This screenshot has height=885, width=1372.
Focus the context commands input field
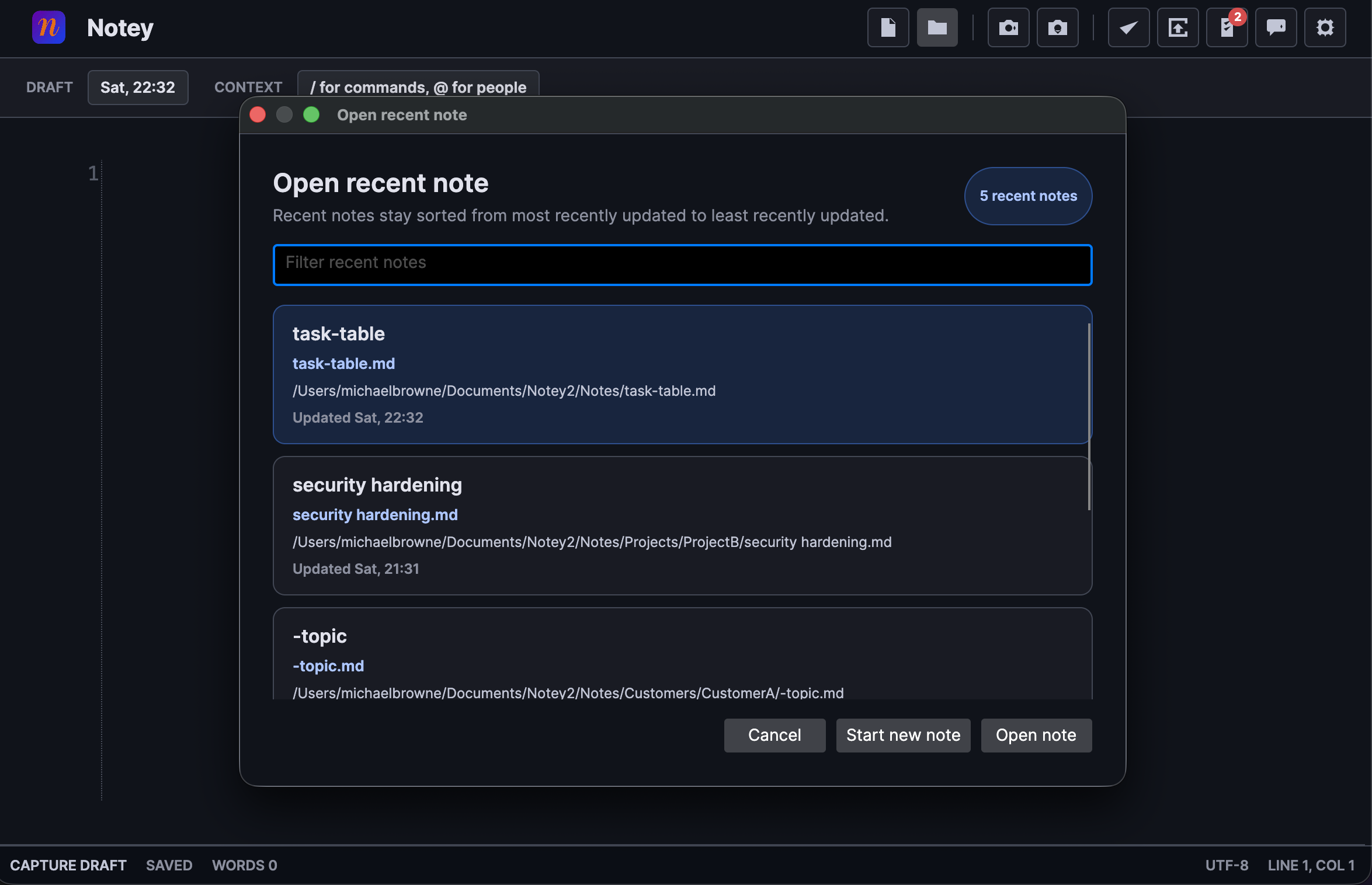coord(418,84)
